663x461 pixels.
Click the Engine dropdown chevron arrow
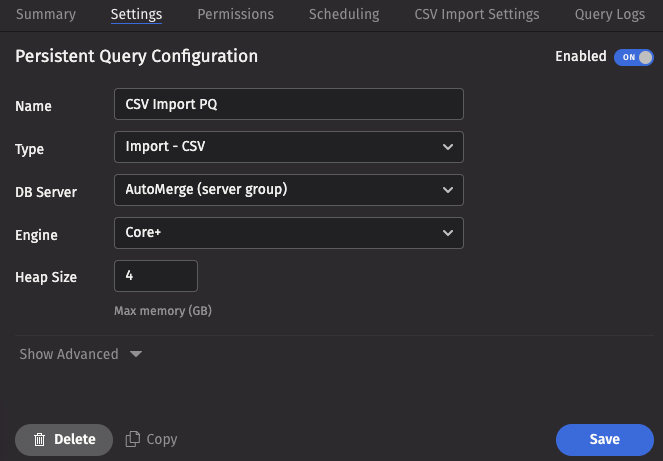coord(447,233)
